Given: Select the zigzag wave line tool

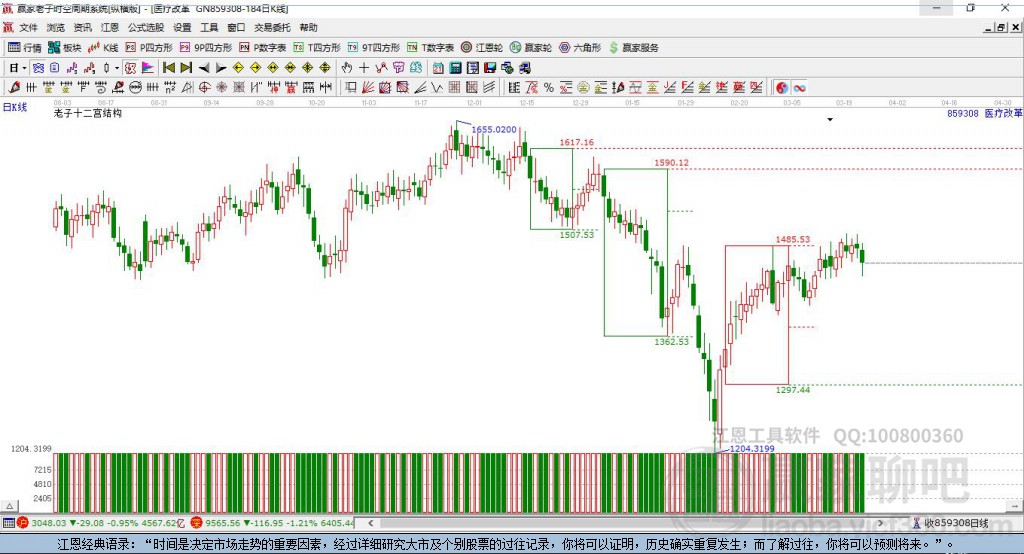Looking at the screenshot, I should click(437, 88).
